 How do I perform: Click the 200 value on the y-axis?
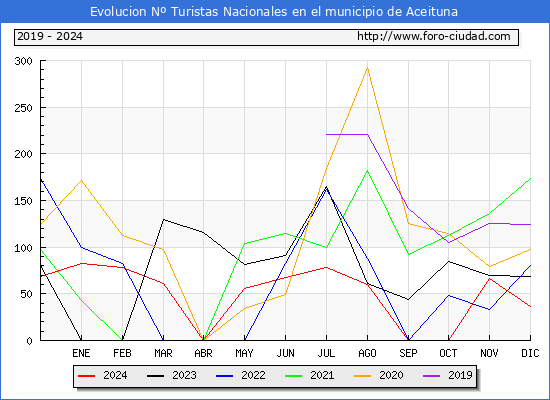24,154
